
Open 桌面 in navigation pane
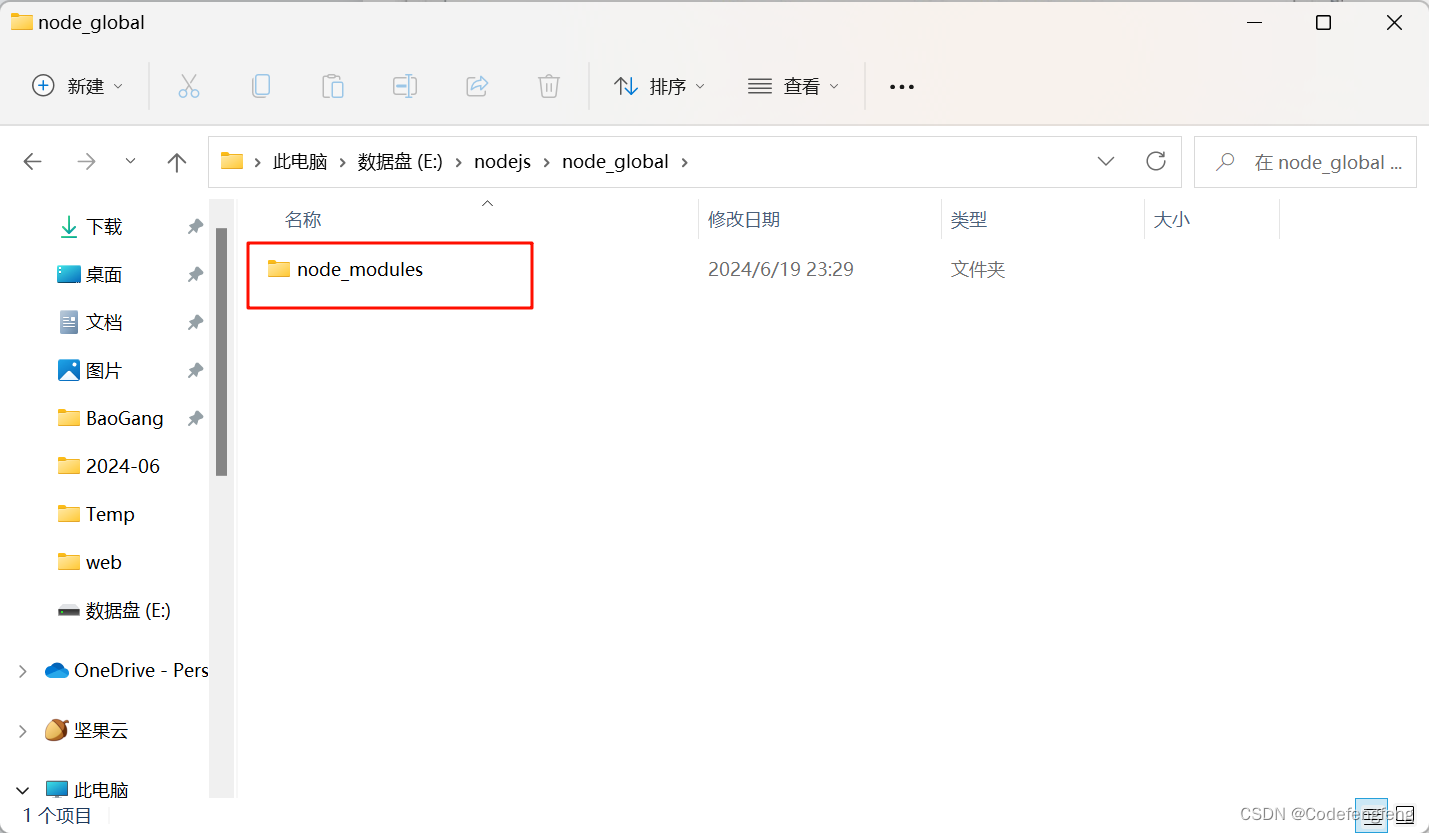(104, 274)
